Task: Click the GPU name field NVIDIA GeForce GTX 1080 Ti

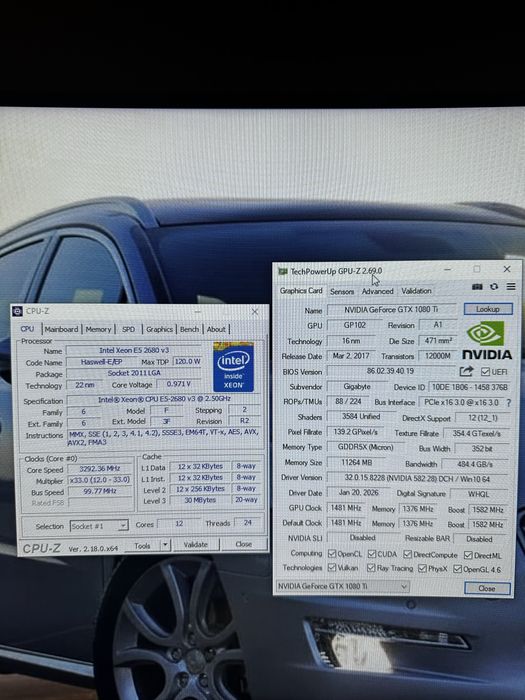Action: coord(392,309)
